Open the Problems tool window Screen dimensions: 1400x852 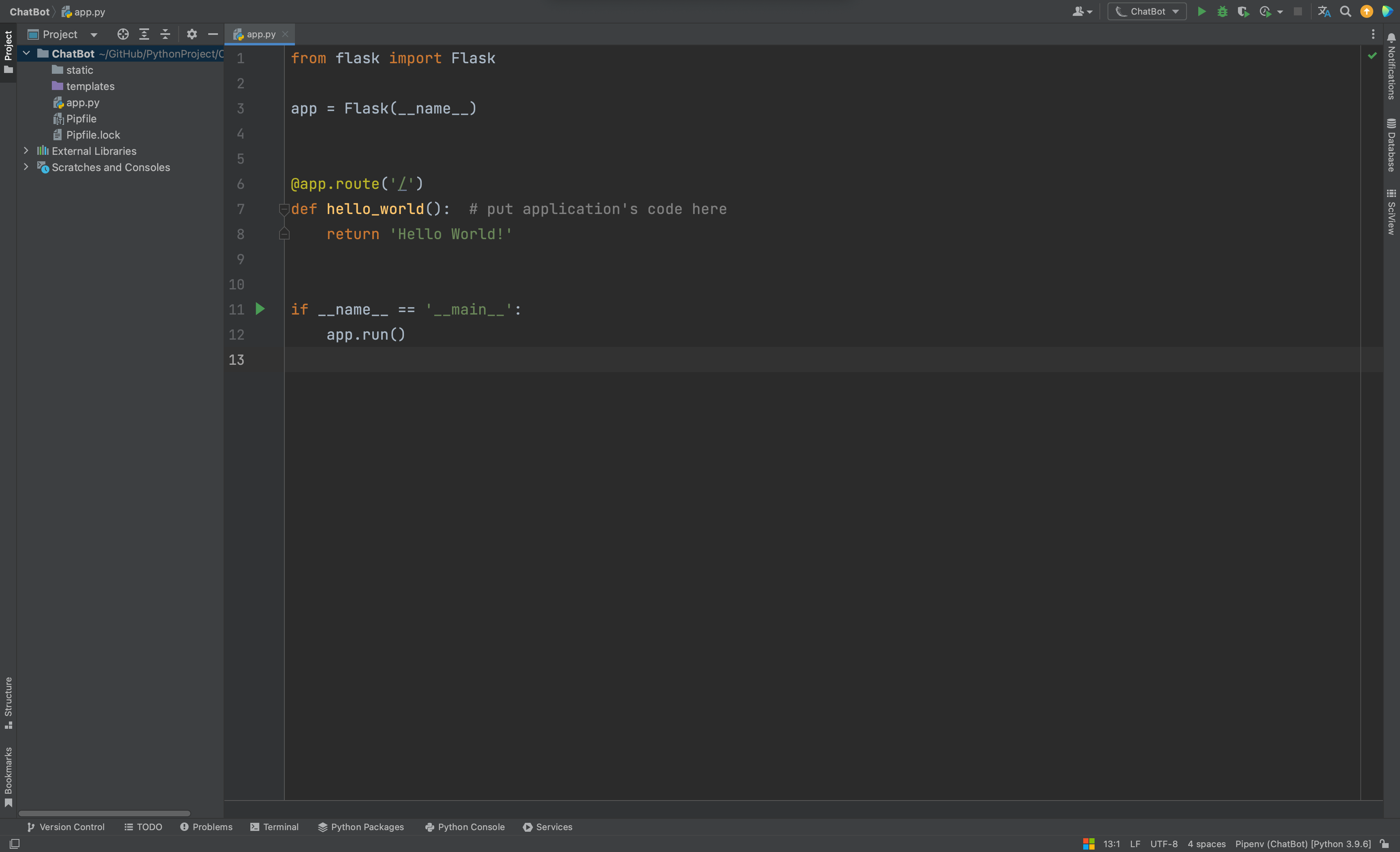[206, 827]
